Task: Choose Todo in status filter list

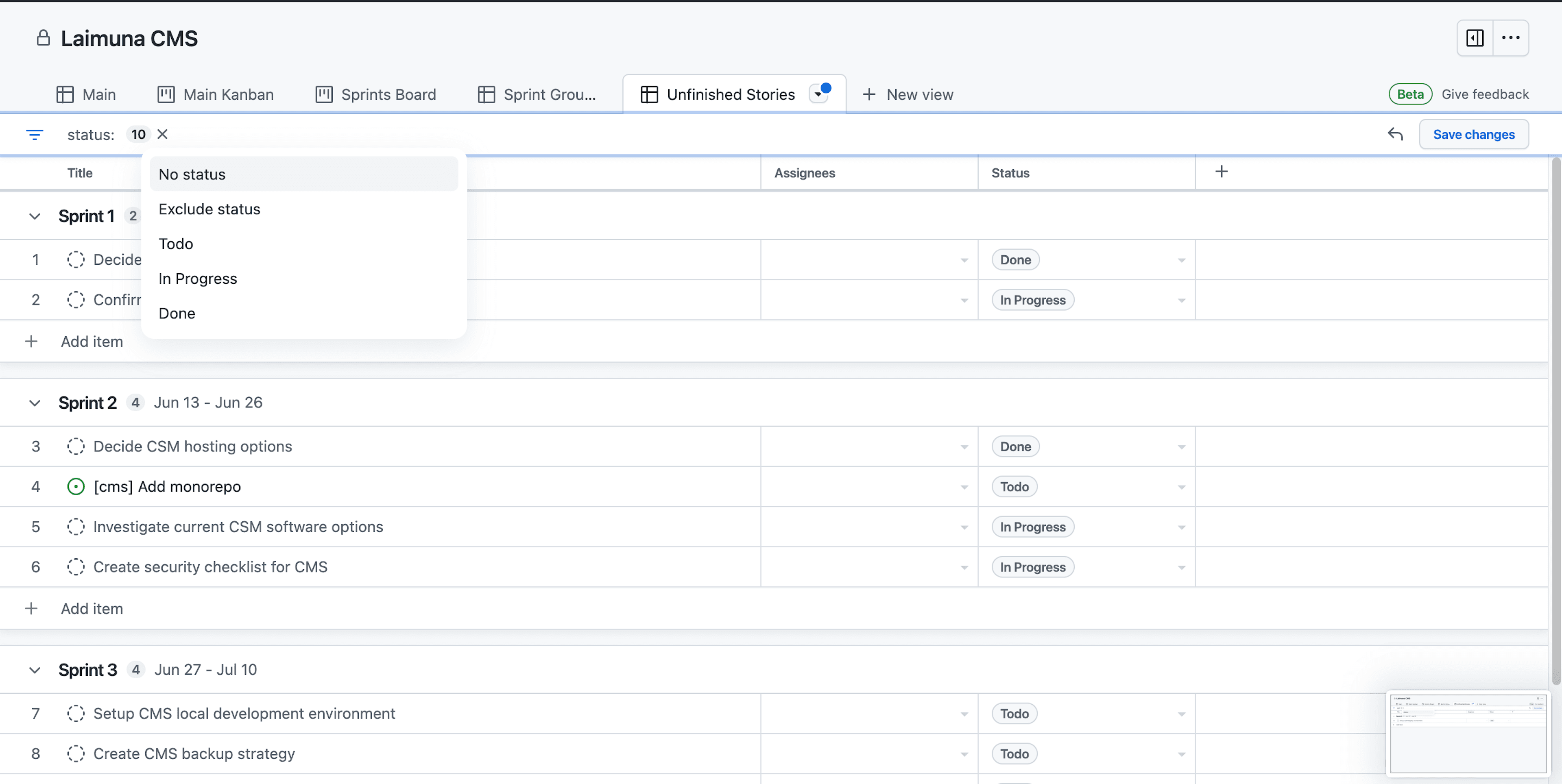Action: (x=304, y=244)
